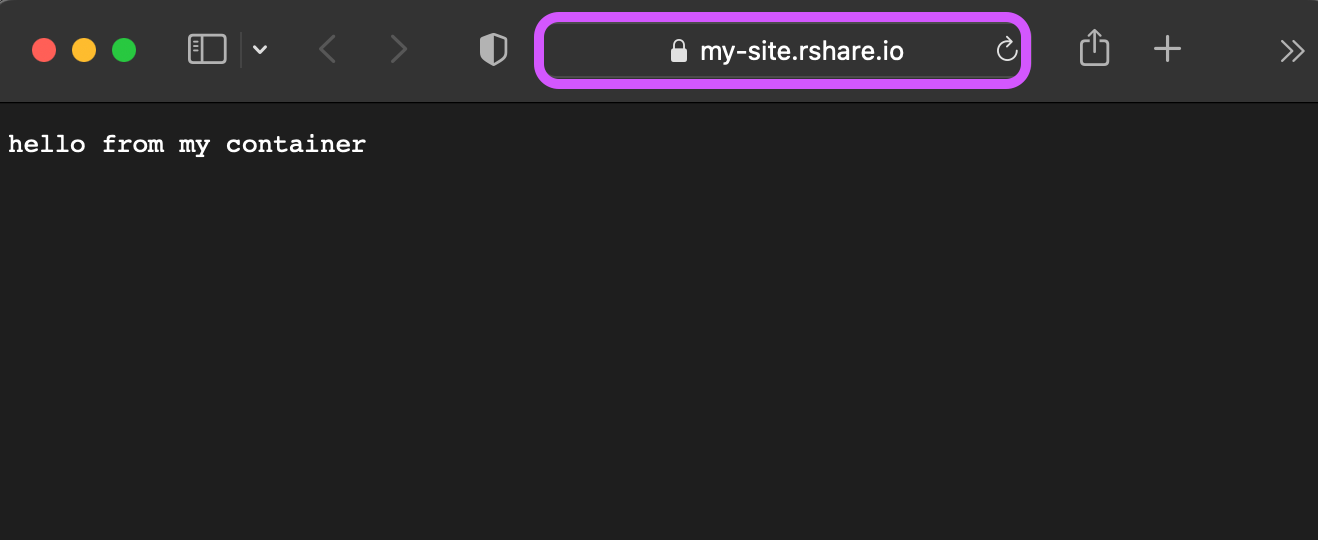Open a new tab with plus
This screenshot has width=1318, height=540.
click(1167, 49)
